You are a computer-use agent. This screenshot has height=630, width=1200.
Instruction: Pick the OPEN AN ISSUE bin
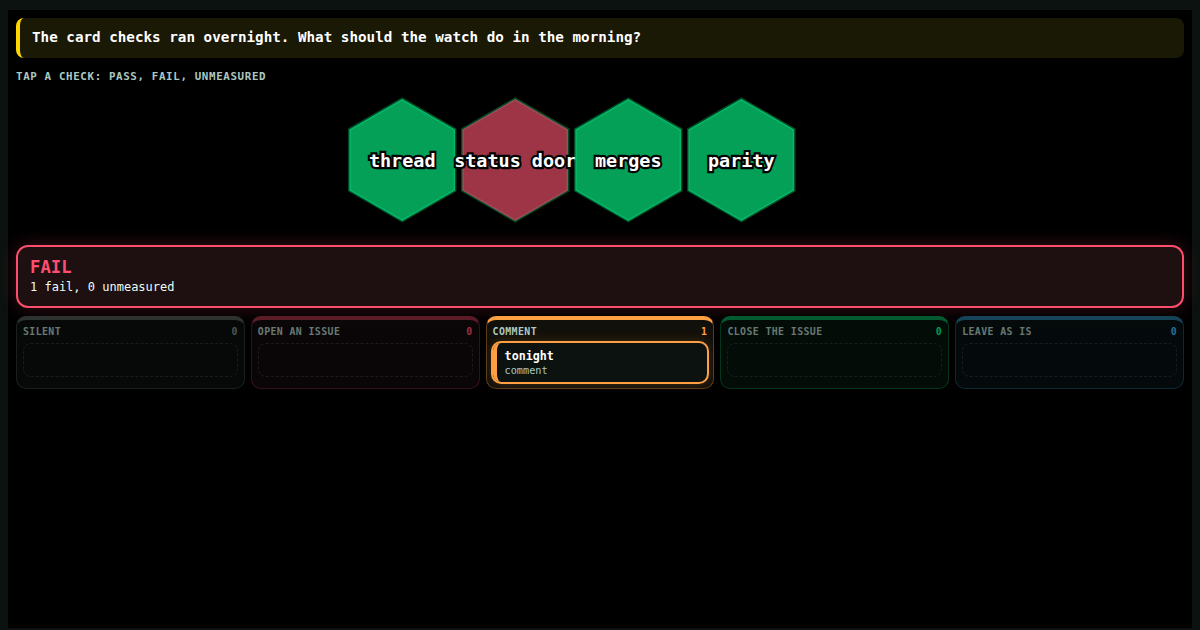coord(365,352)
